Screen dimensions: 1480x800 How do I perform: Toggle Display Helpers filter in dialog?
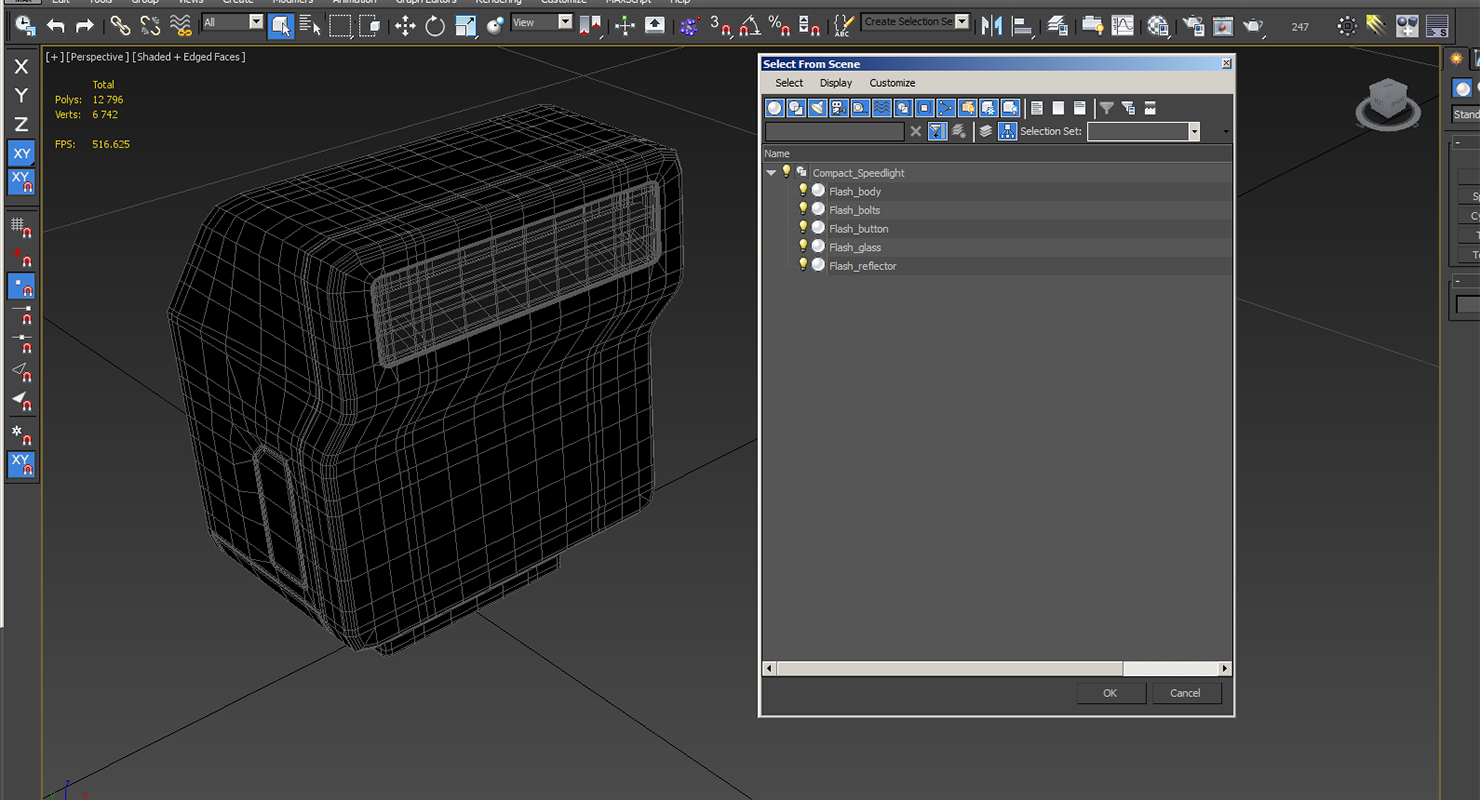click(860, 108)
